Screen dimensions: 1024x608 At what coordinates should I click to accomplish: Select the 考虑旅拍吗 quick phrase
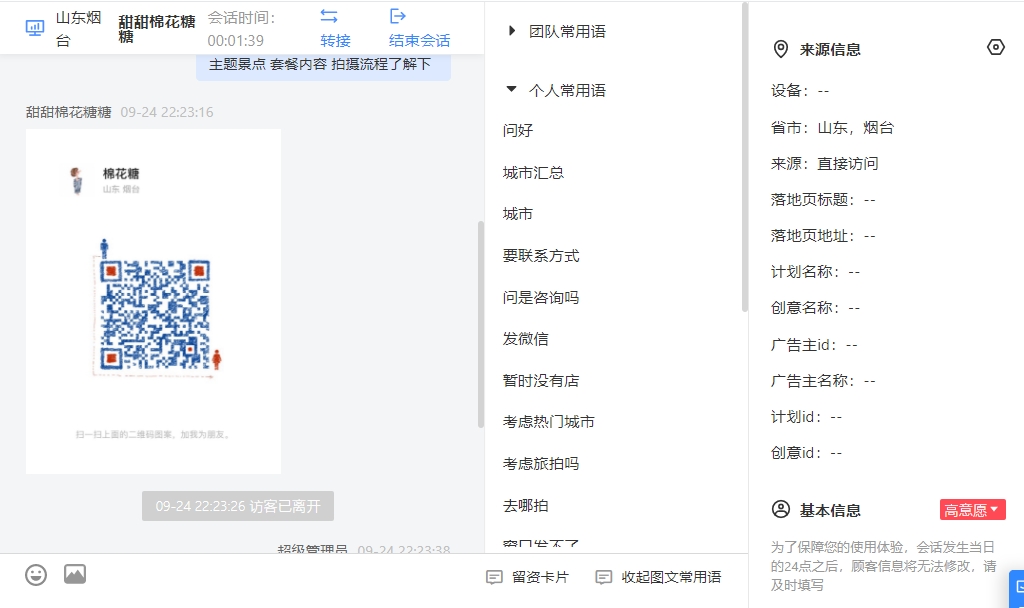click(x=541, y=464)
